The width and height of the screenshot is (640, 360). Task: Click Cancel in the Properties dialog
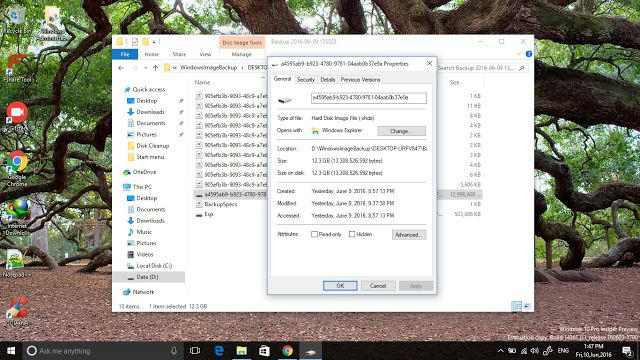point(378,286)
